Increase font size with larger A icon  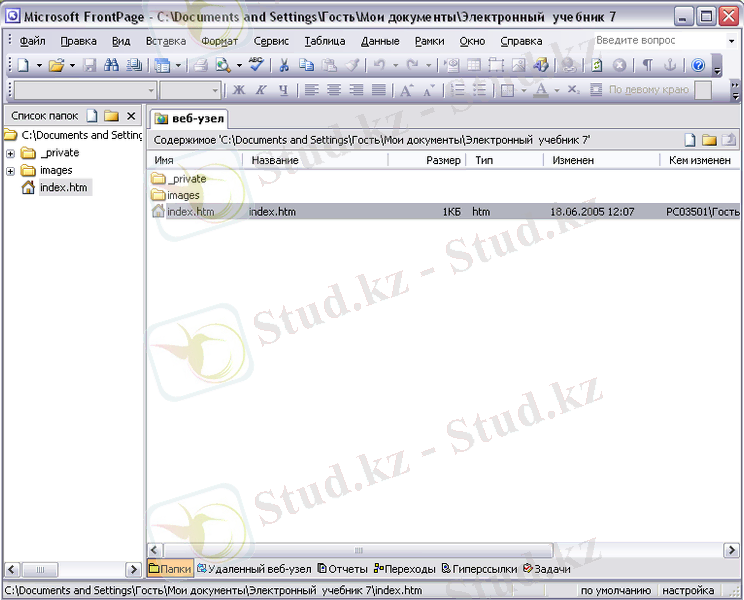tap(407, 90)
